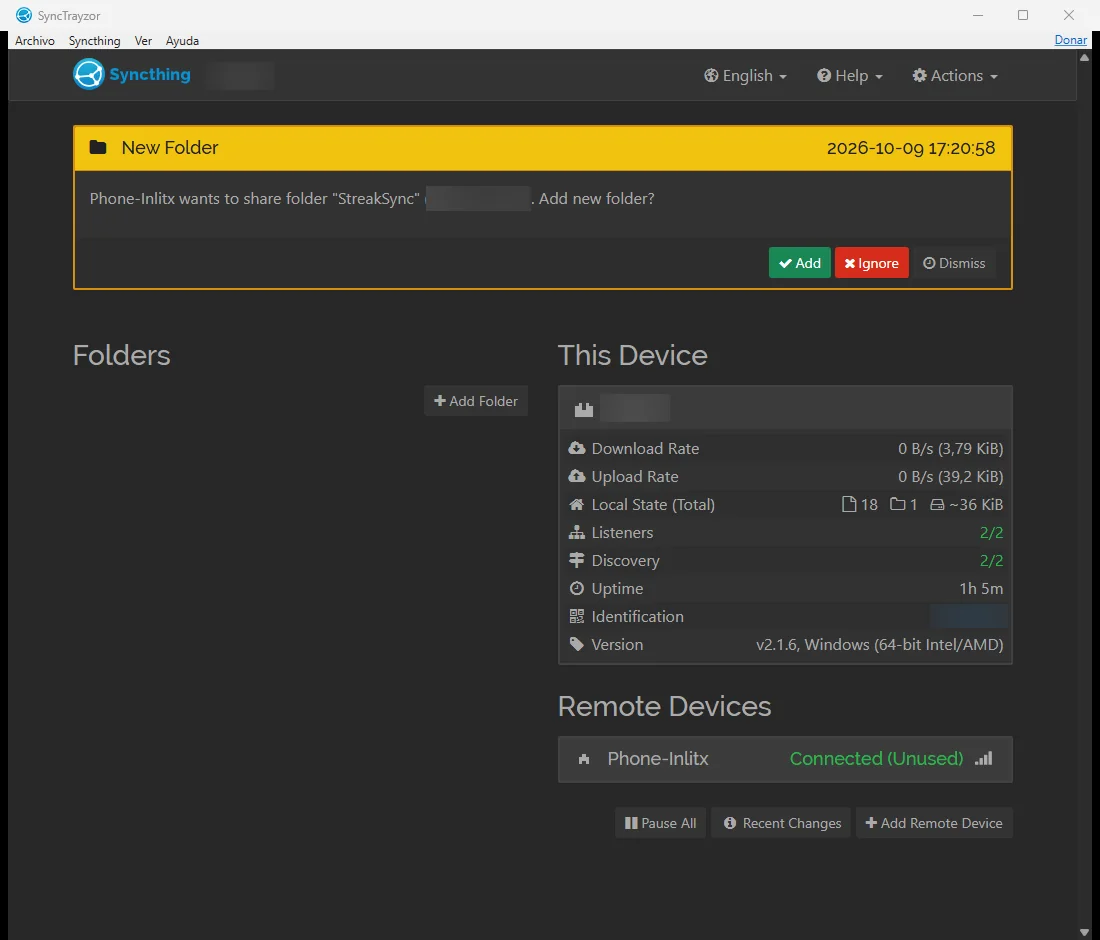Click the Download Rate value 0 B/s (3,79 KiB)
Viewport: 1100px width, 940px height.
[951, 448]
